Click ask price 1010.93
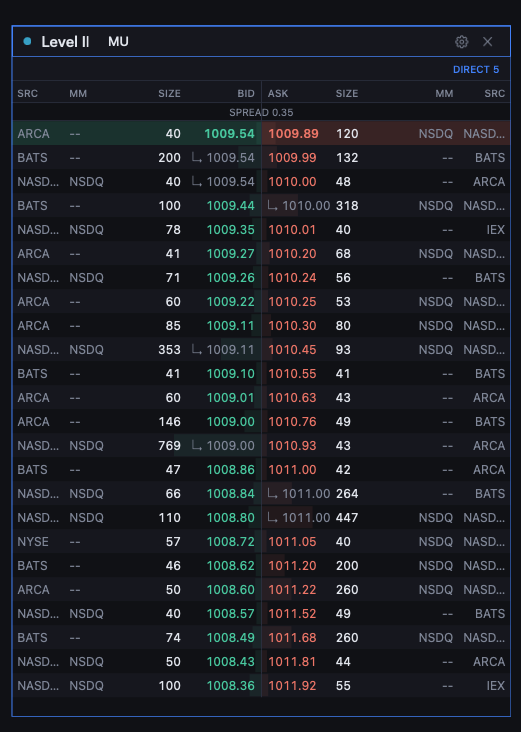The image size is (521, 732). pos(292,446)
